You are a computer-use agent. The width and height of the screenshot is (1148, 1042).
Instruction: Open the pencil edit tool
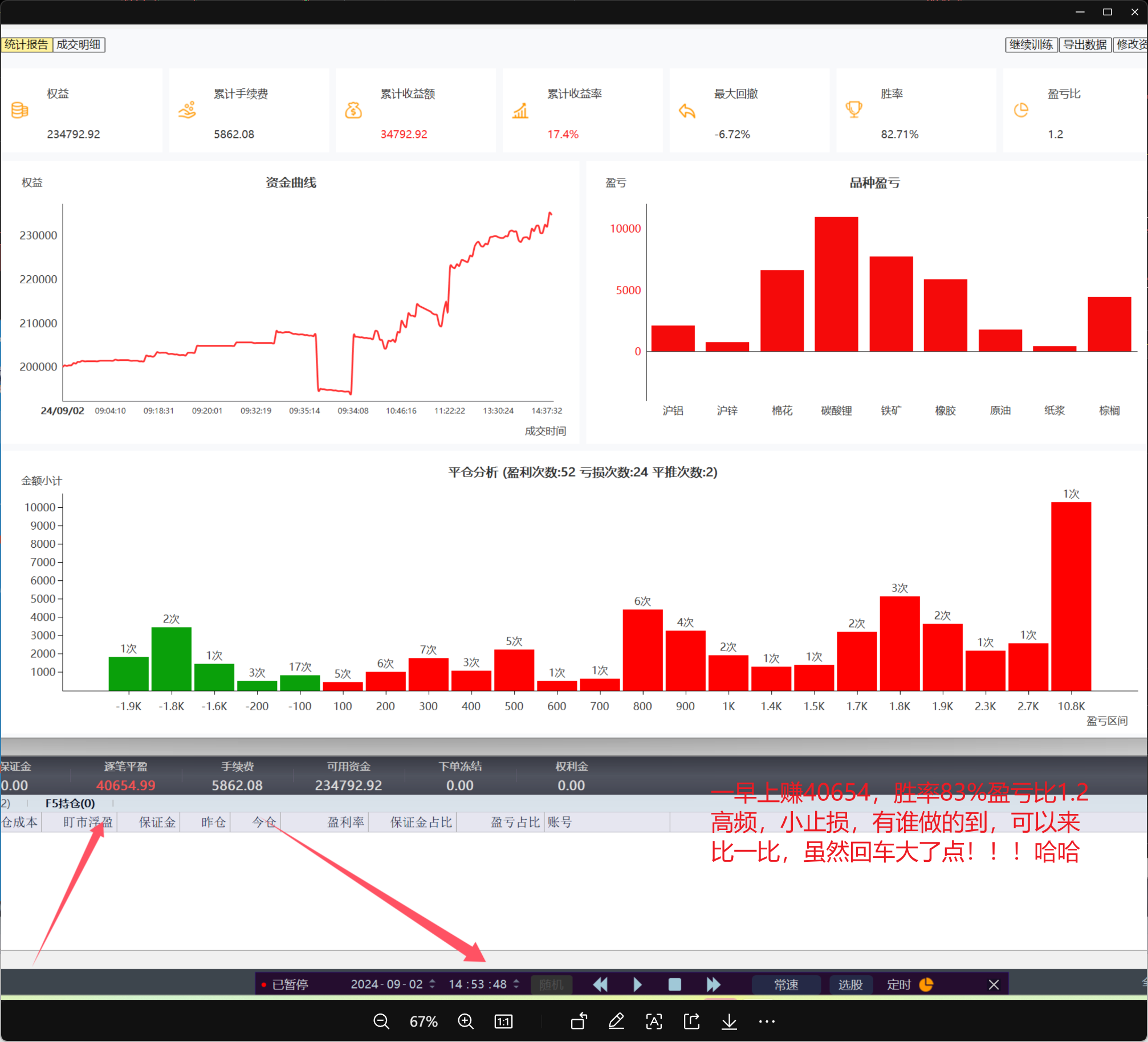click(x=616, y=1021)
